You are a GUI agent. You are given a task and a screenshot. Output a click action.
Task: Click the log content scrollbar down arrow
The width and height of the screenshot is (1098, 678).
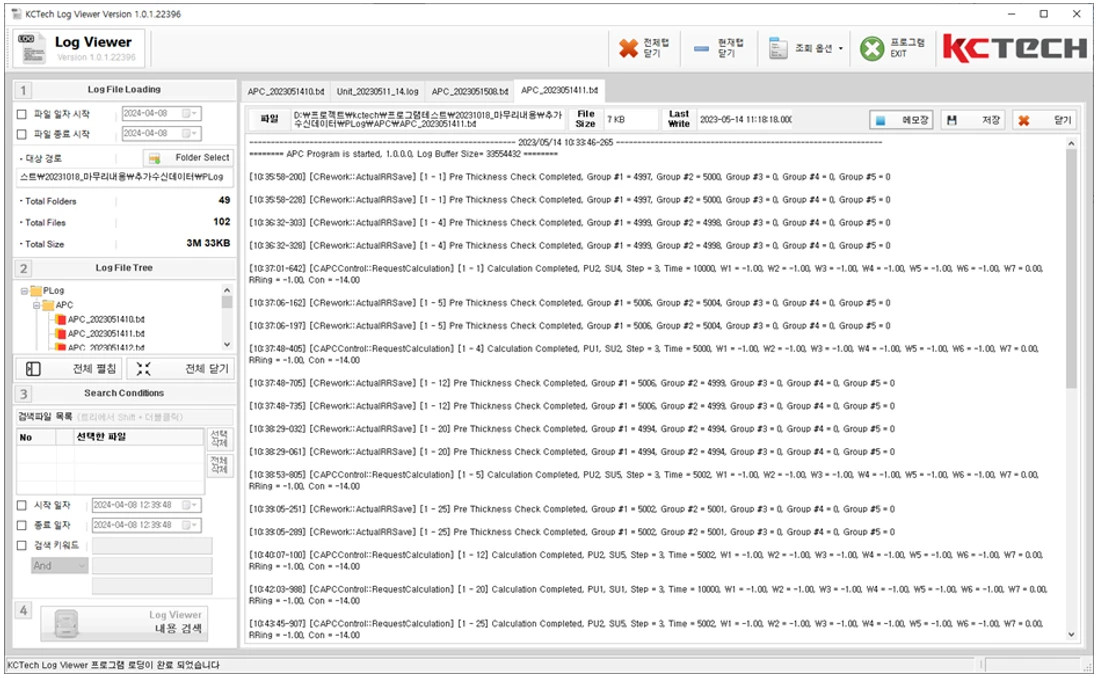[x=1071, y=635]
